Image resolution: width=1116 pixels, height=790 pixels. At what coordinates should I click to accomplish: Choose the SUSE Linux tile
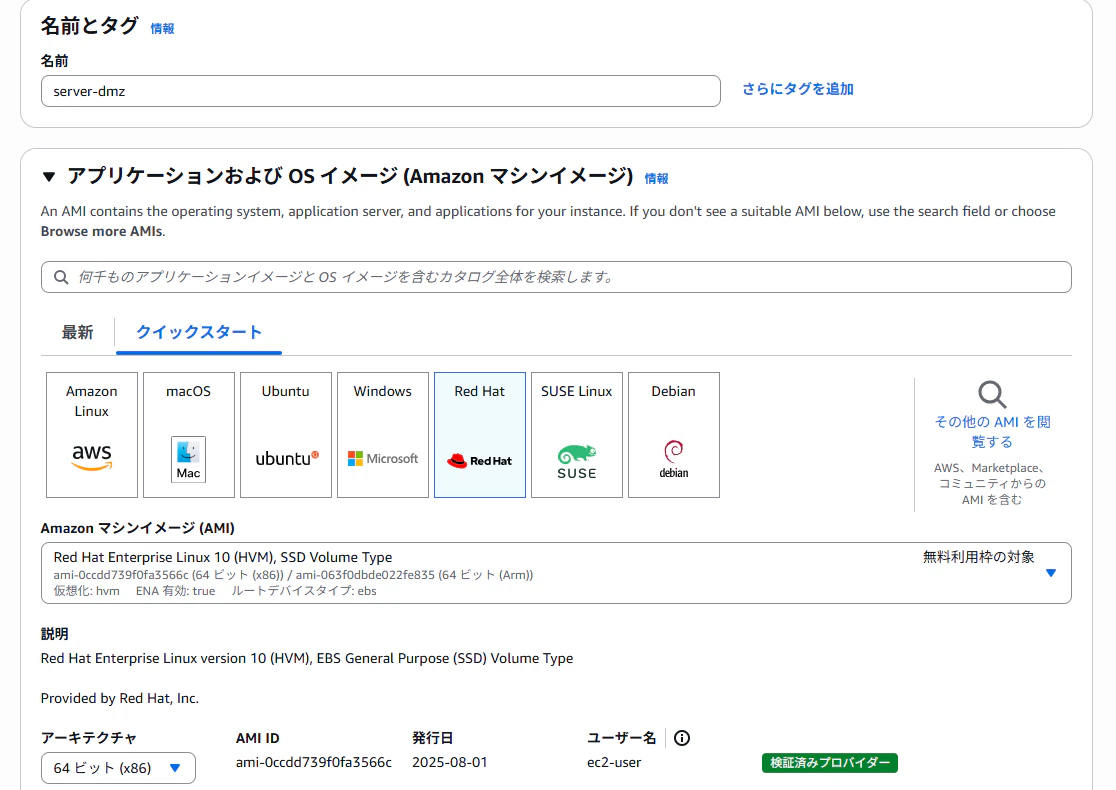[x=577, y=435]
